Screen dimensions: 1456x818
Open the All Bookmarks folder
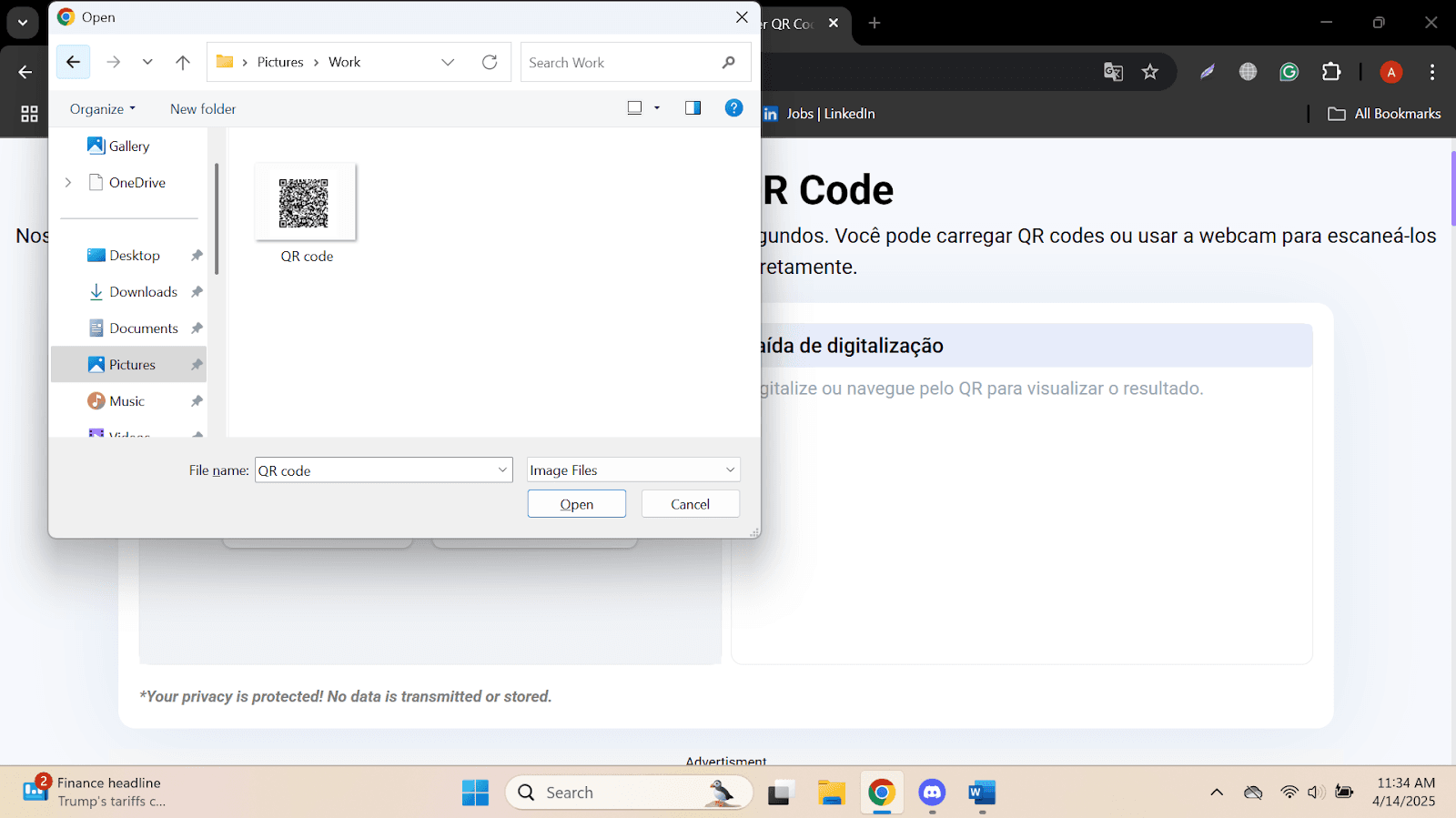[1384, 114]
